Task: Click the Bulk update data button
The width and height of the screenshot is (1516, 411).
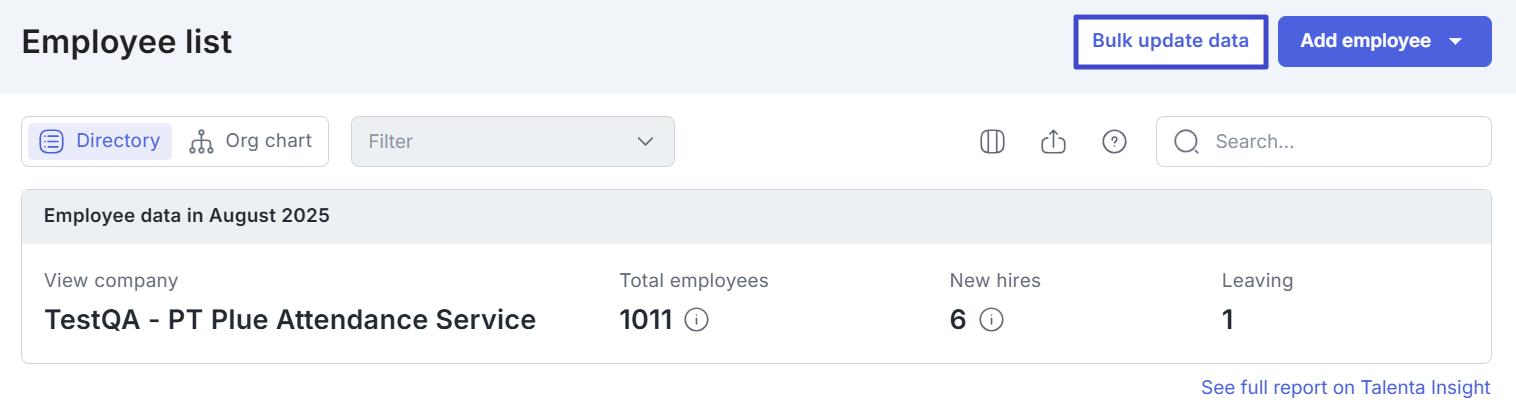Action: point(1170,41)
